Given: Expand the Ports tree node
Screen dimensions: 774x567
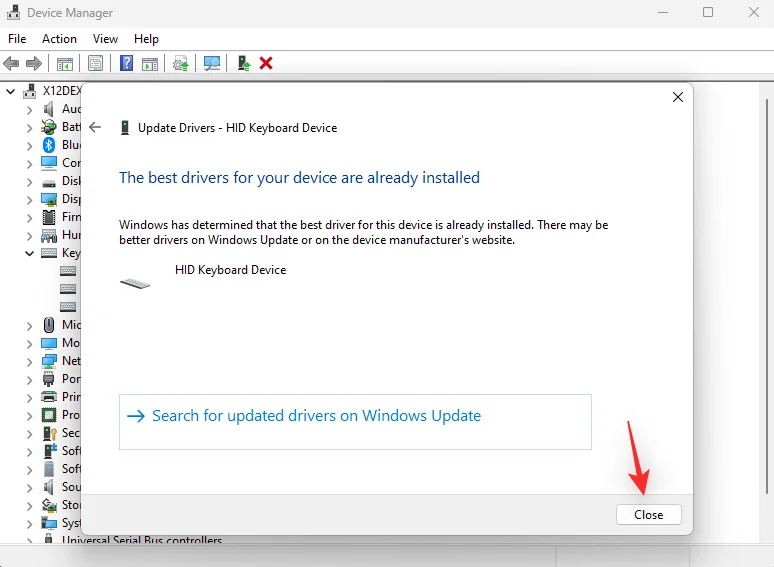Looking at the screenshot, I should point(29,380).
